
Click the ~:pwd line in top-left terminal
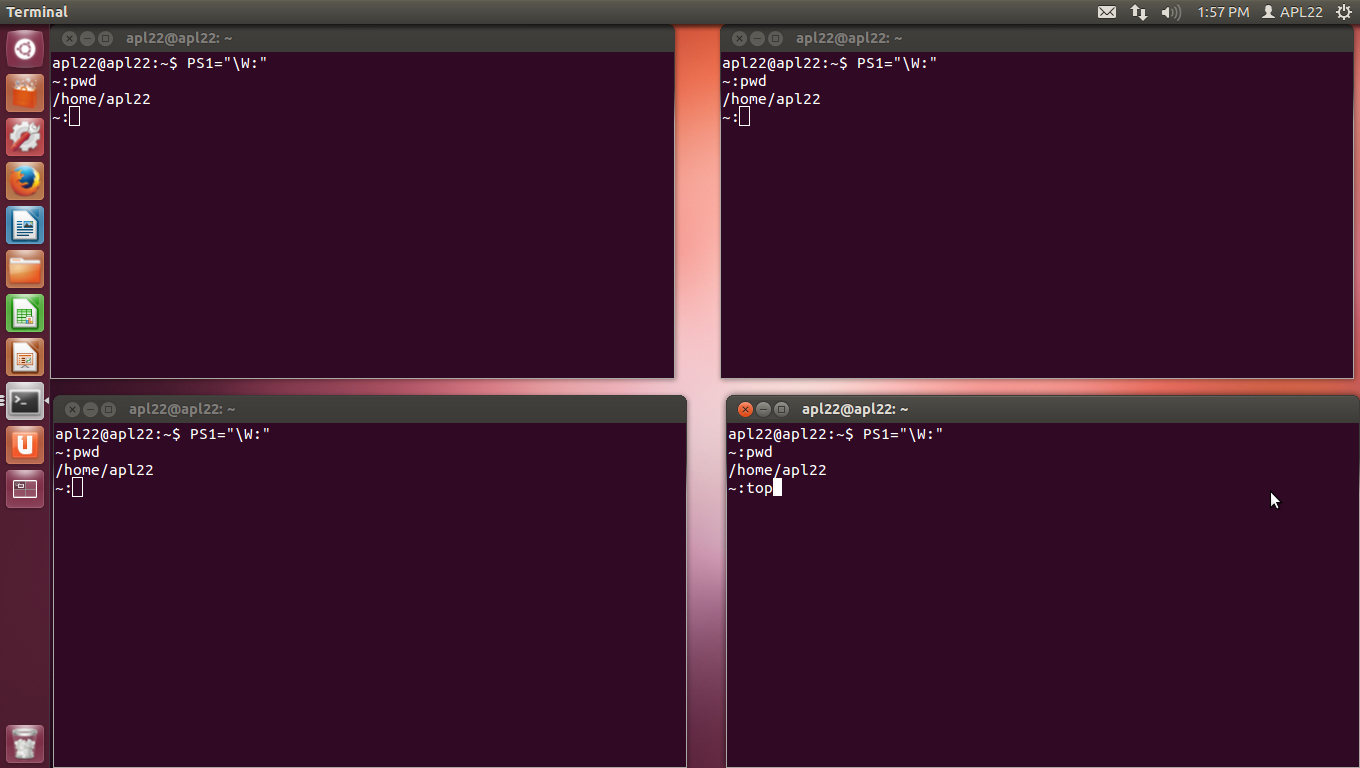[x=74, y=81]
